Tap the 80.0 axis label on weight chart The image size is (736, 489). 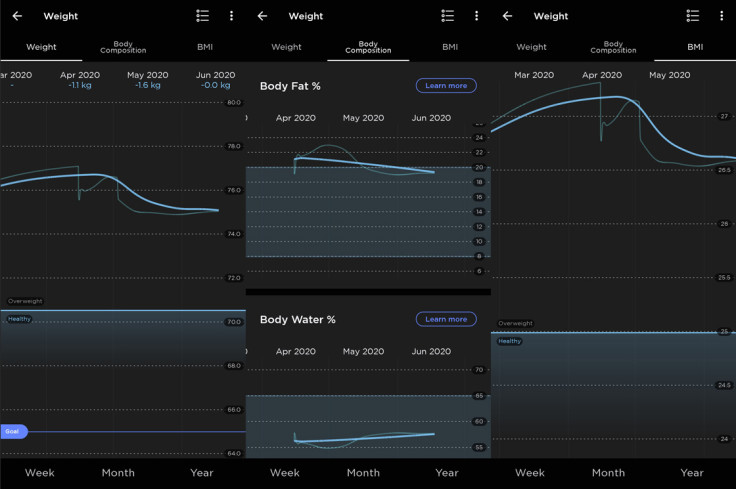pyautogui.click(x=234, y=102)
